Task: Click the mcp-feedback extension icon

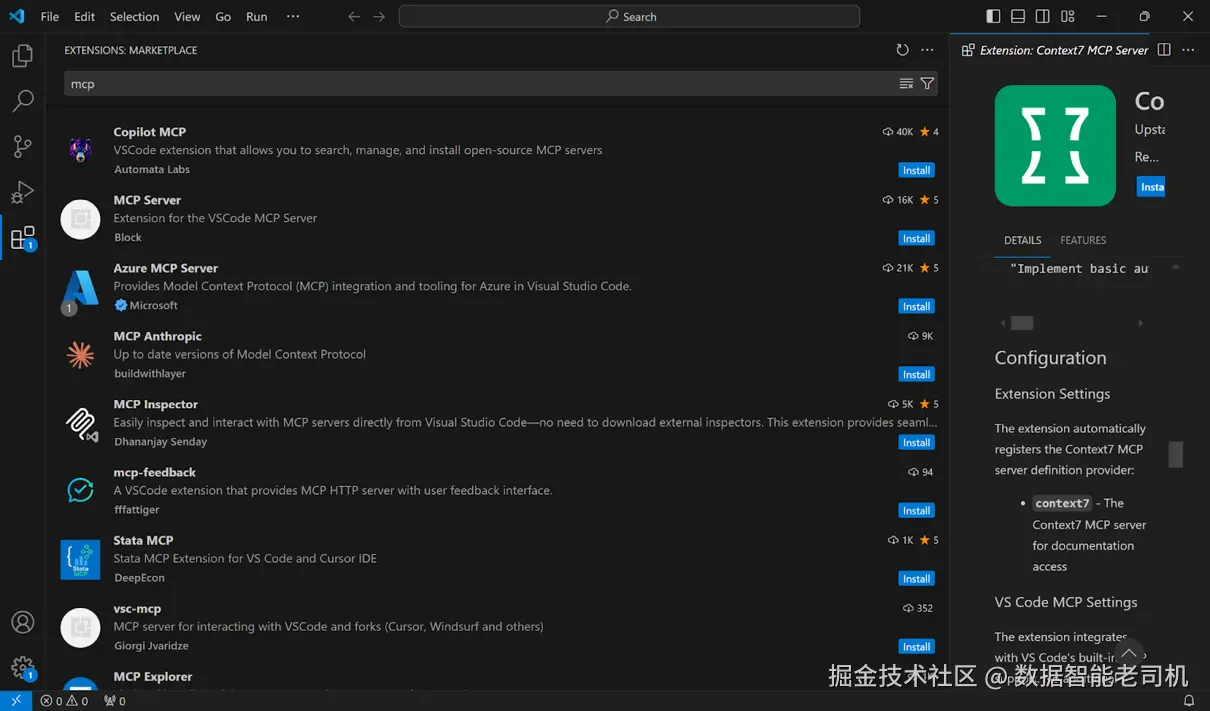Action: pos(80,491)
